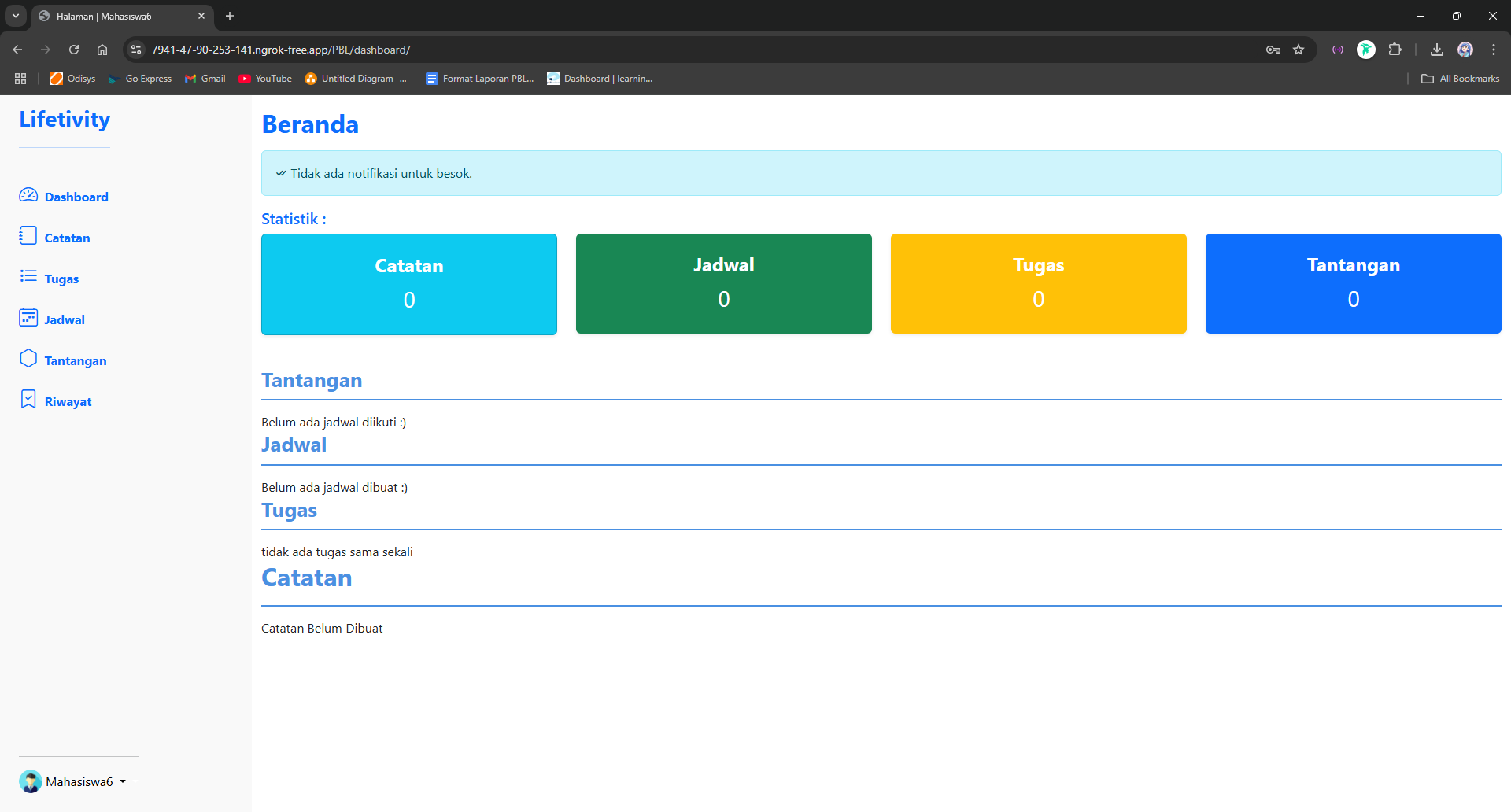This screenshot has height=812, width=1511.
Task: Open the tab search chevron dropdown
Action: click(15, 16)
